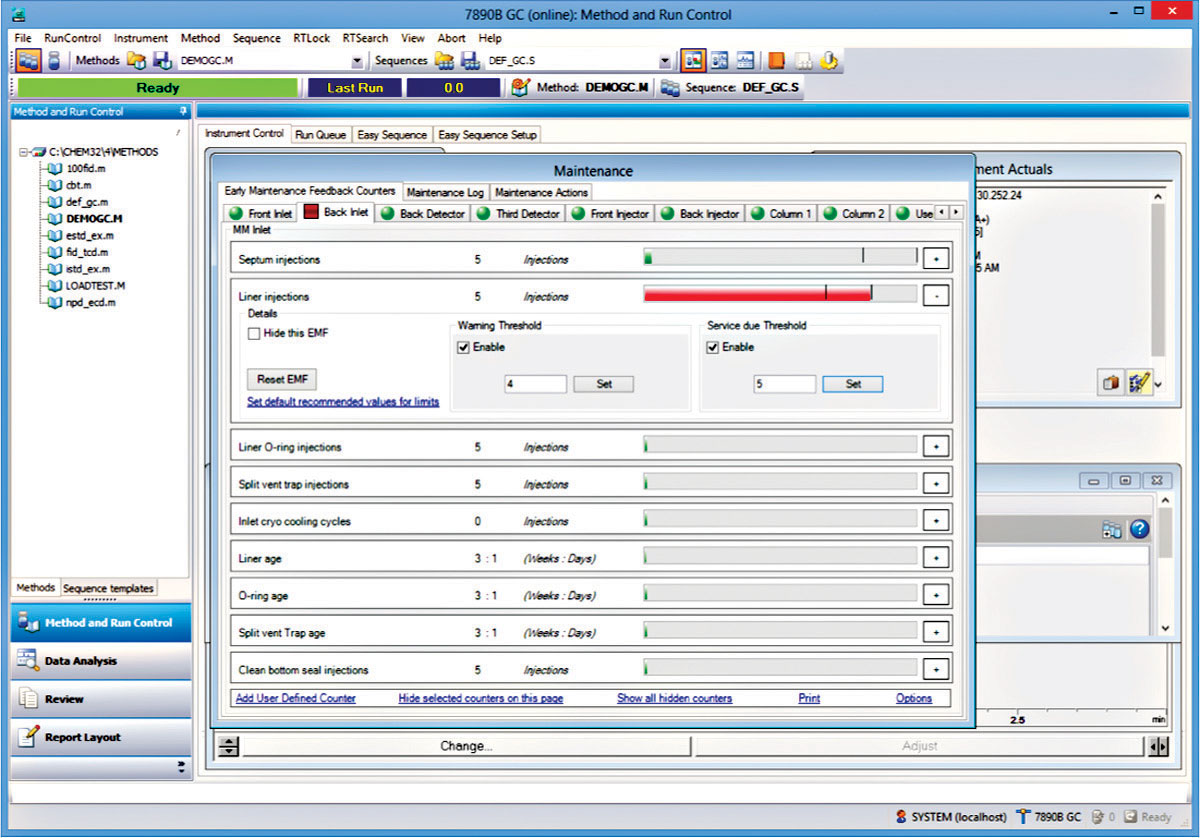Switch to the Easy Sequence Setup tab
The height and width of the screenshot is (838, 1200).
[488, 135]
